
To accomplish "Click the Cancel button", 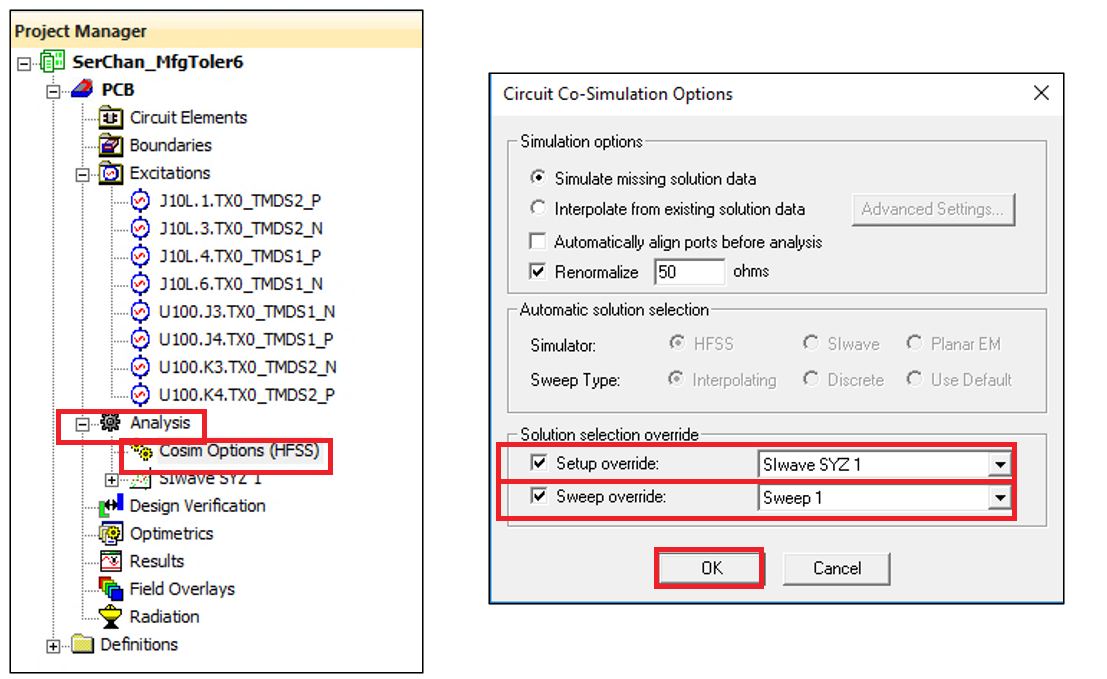I will tap(836, 567).
